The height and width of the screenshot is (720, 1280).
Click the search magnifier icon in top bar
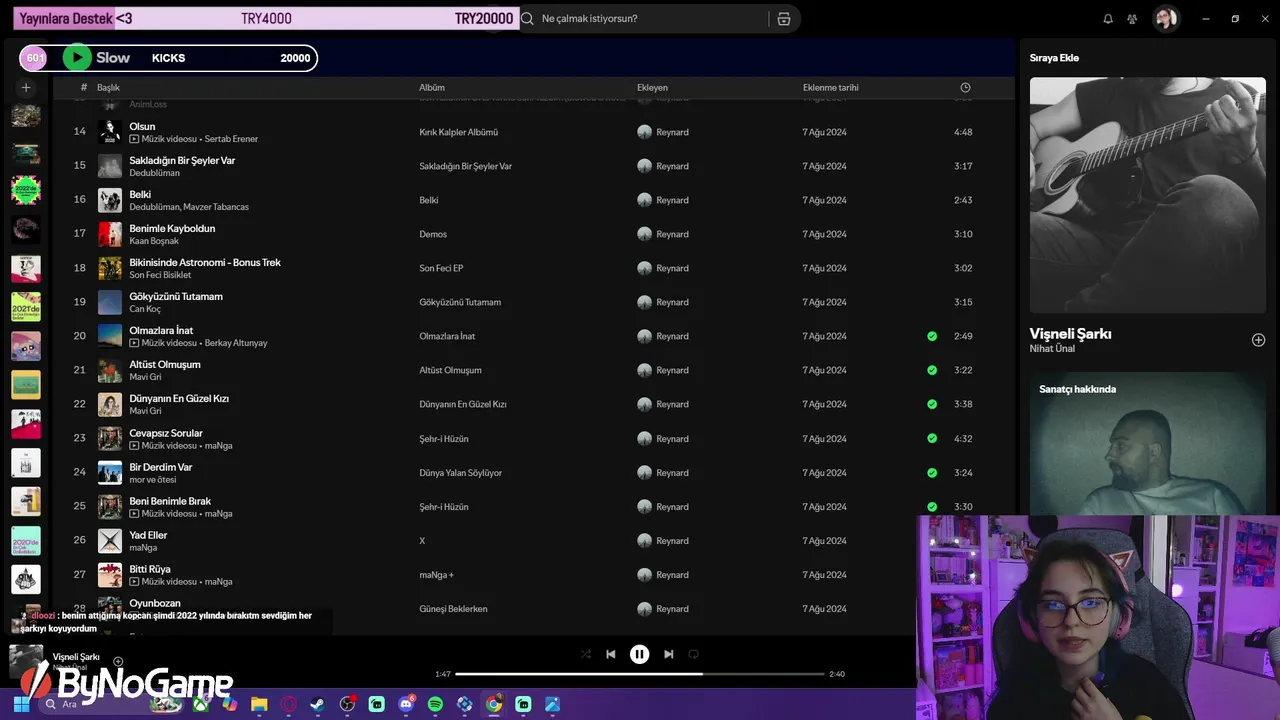pyautogui.click(x=528, y=19)
